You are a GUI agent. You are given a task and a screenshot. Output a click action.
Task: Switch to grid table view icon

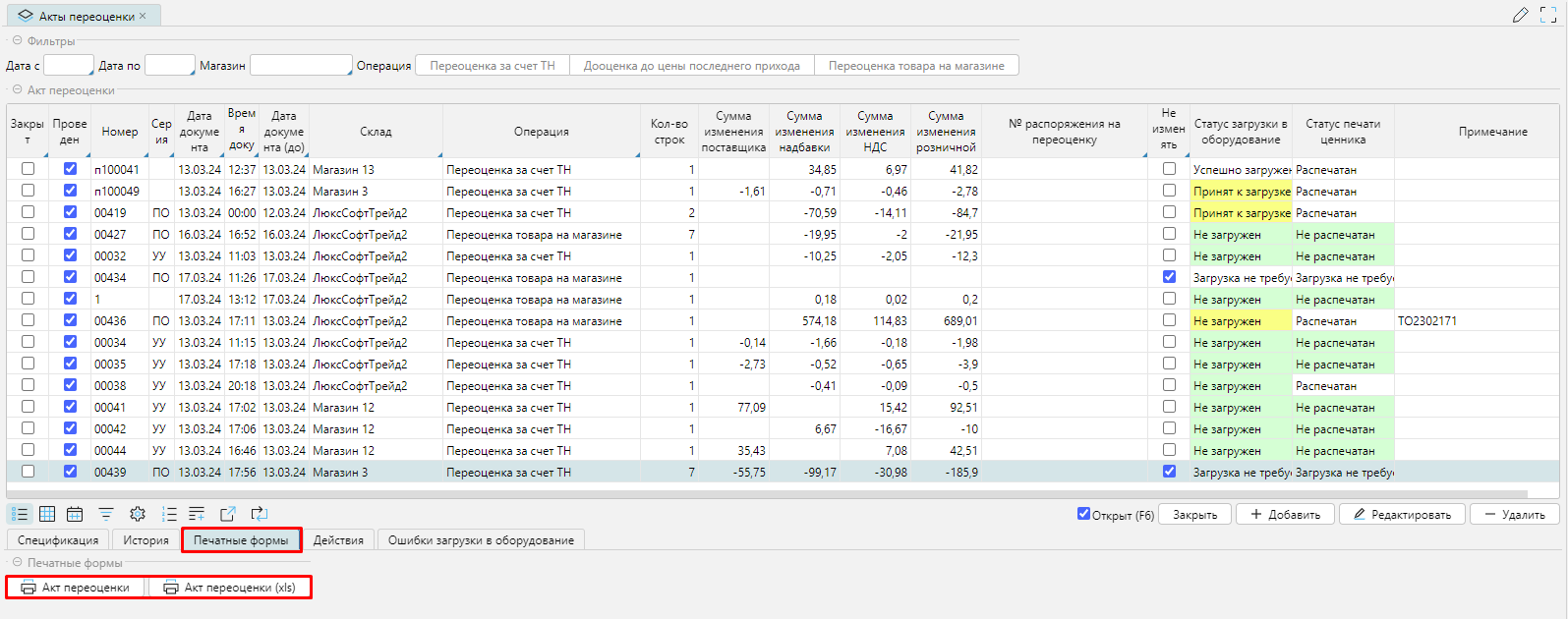tap(47, 514)
